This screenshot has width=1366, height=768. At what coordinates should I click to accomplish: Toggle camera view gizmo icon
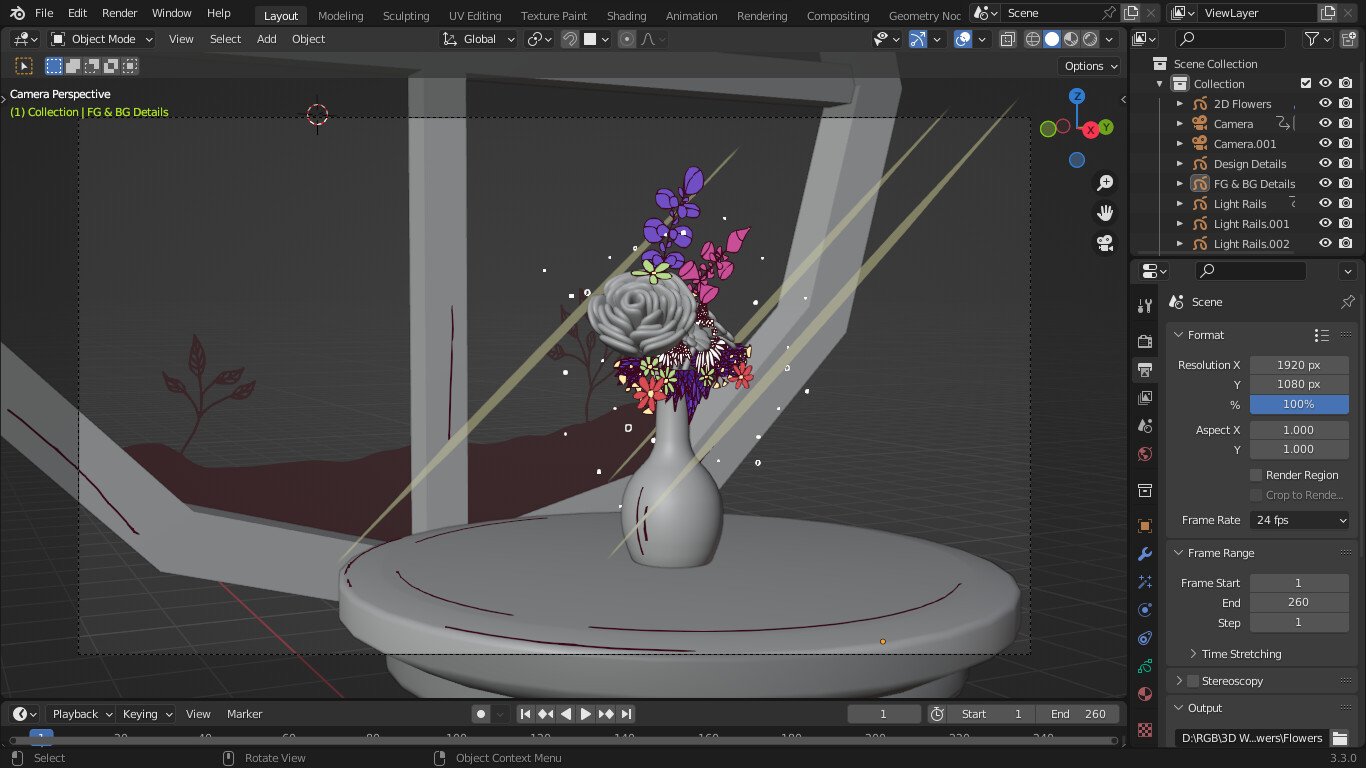pos(1105,243)
